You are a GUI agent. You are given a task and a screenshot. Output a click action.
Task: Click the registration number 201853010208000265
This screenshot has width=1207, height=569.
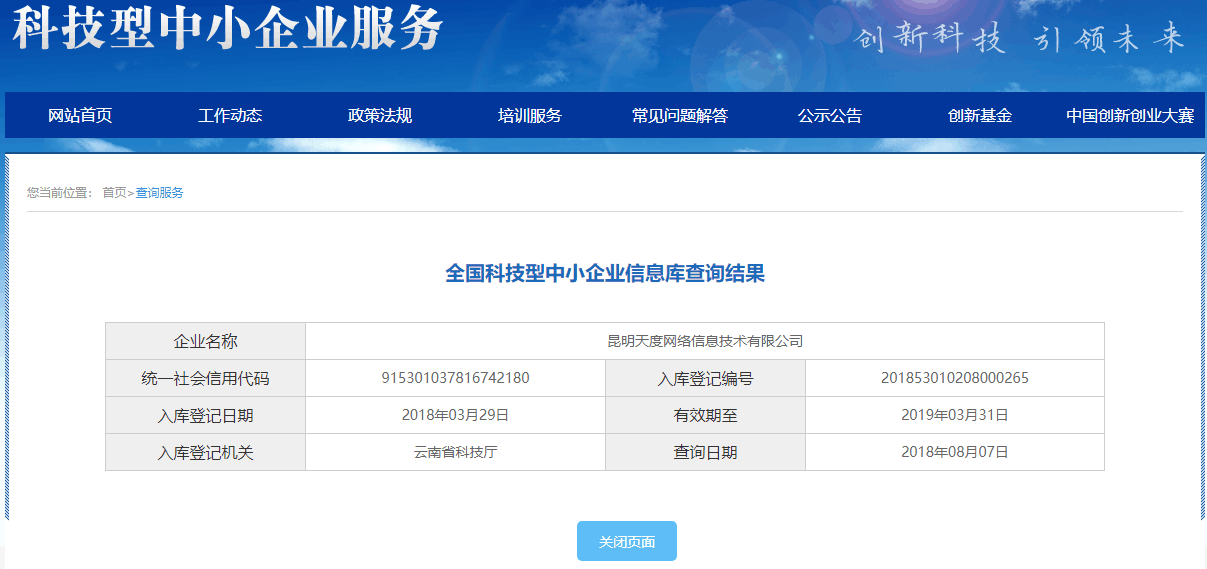point(954,378)
